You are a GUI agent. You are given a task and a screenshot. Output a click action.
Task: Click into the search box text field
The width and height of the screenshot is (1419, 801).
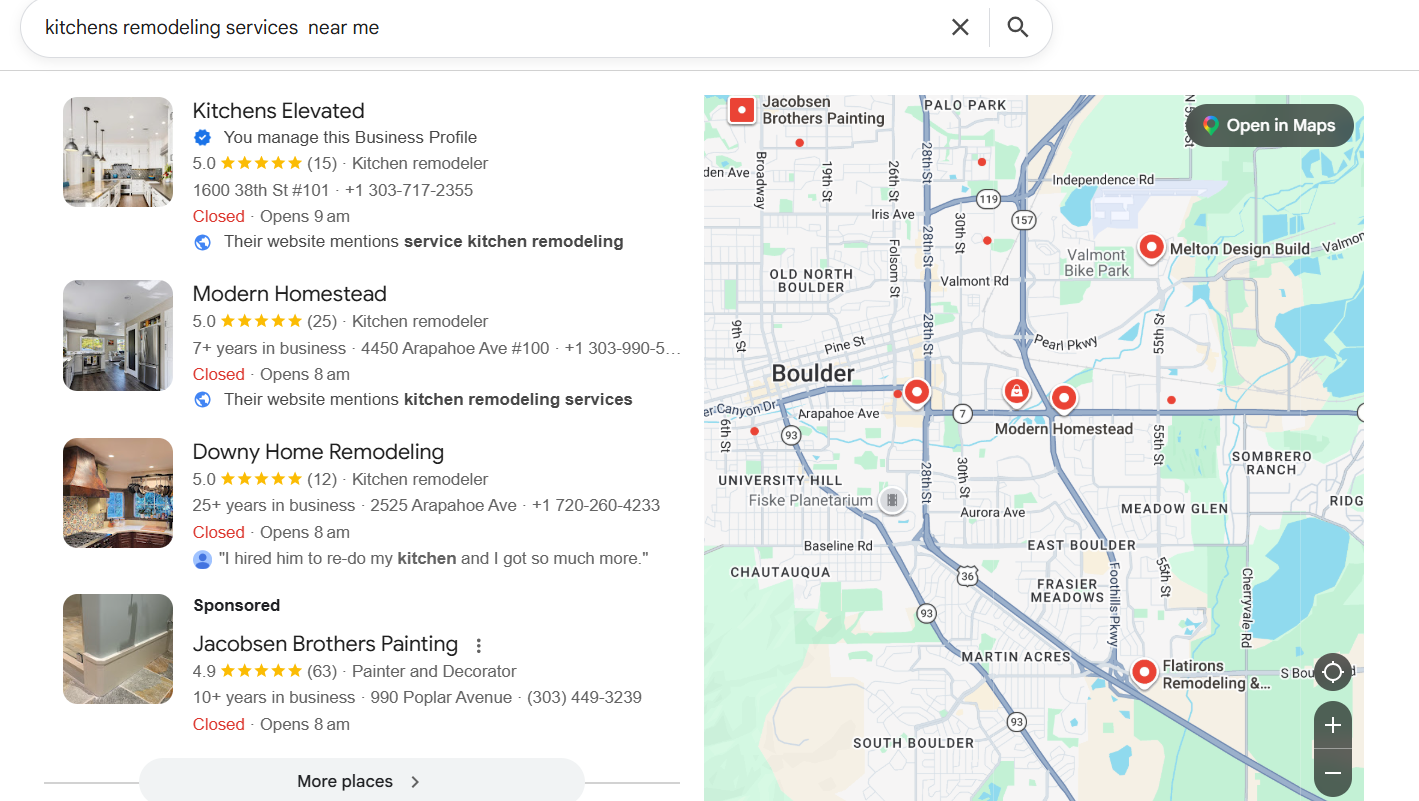pos(490,27)
